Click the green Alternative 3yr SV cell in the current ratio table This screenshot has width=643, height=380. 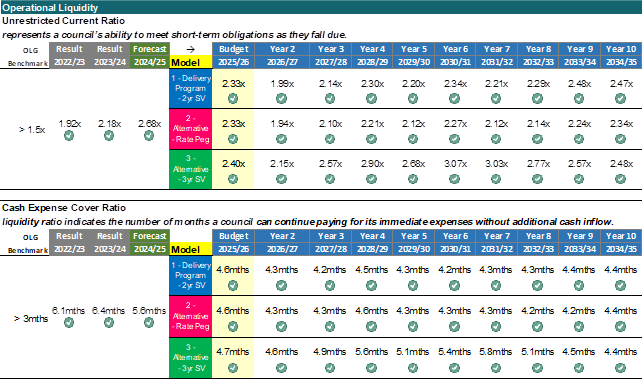point(191,169)
